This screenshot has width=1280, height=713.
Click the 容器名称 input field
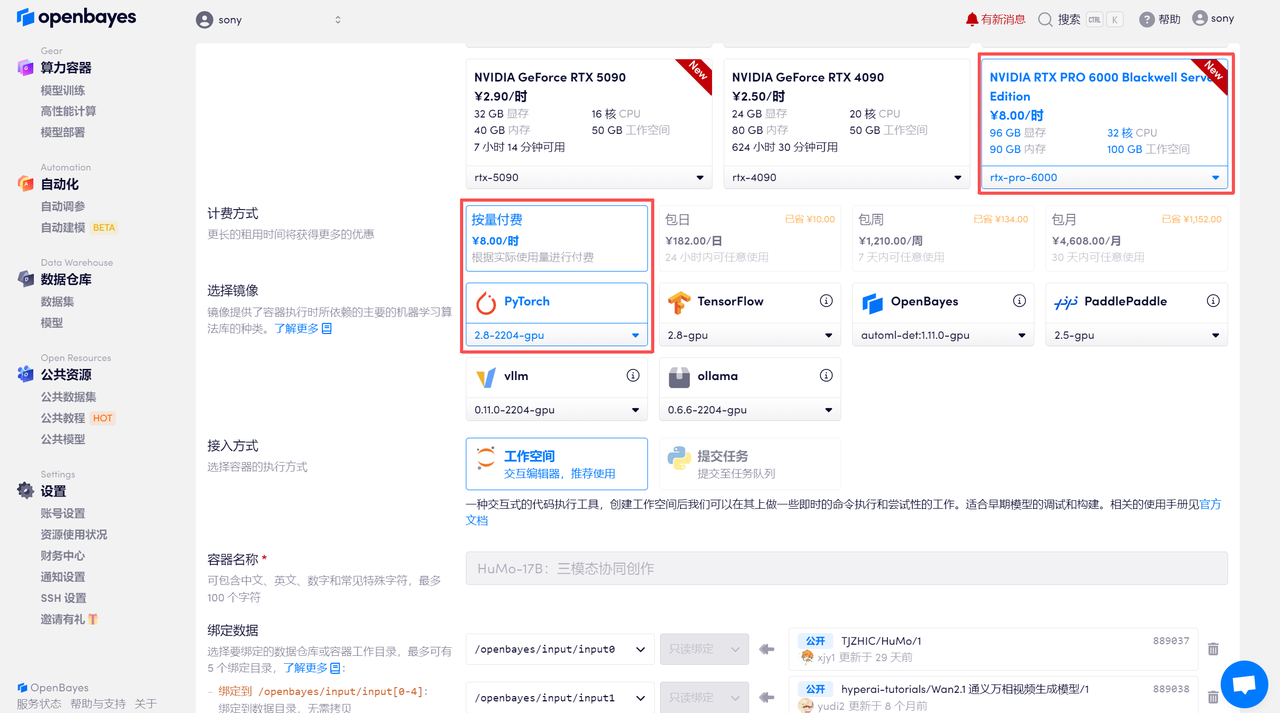[846, 568]
